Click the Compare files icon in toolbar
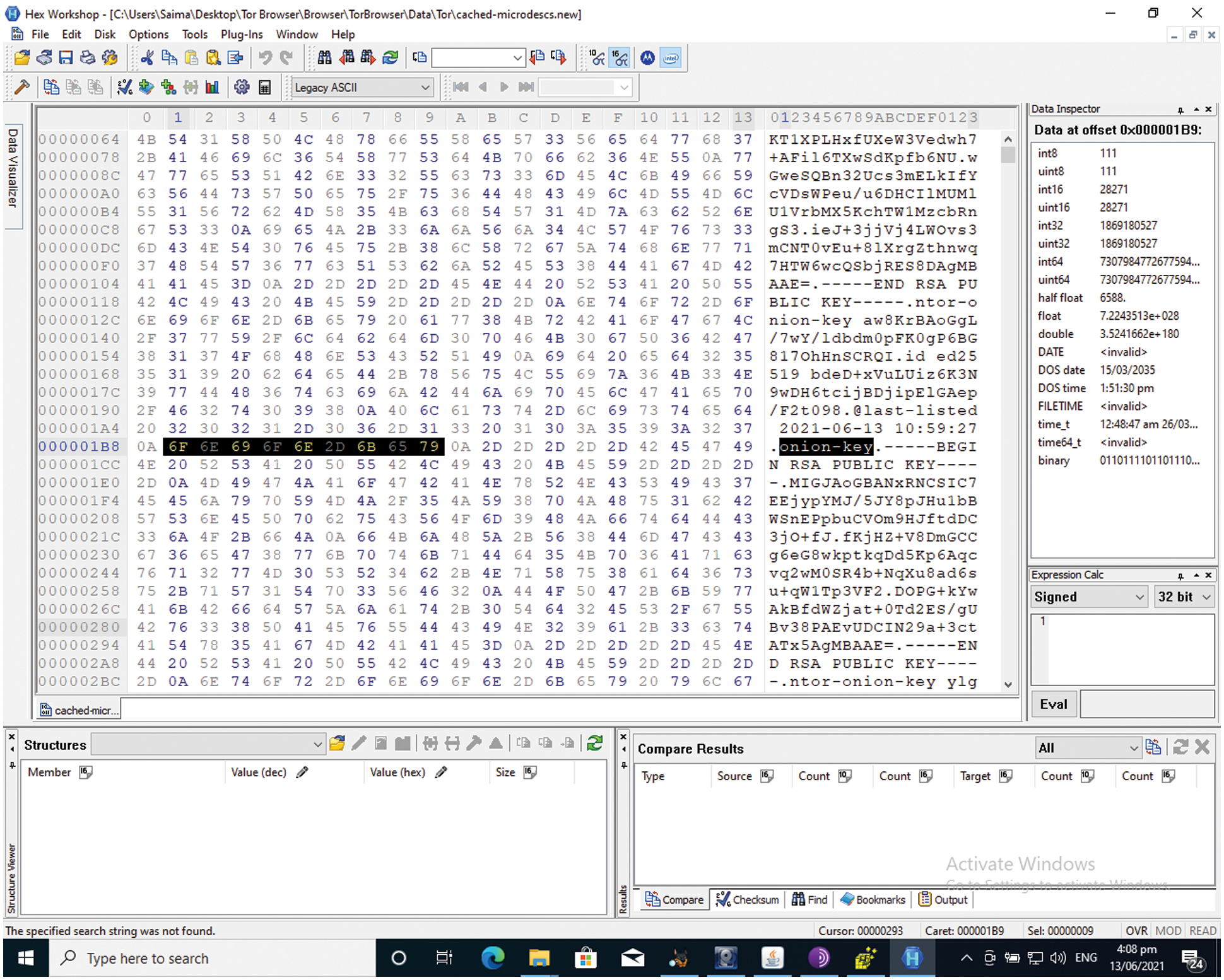The width and height of the screenshot is (1224, 980). click(x=51, y=87)
